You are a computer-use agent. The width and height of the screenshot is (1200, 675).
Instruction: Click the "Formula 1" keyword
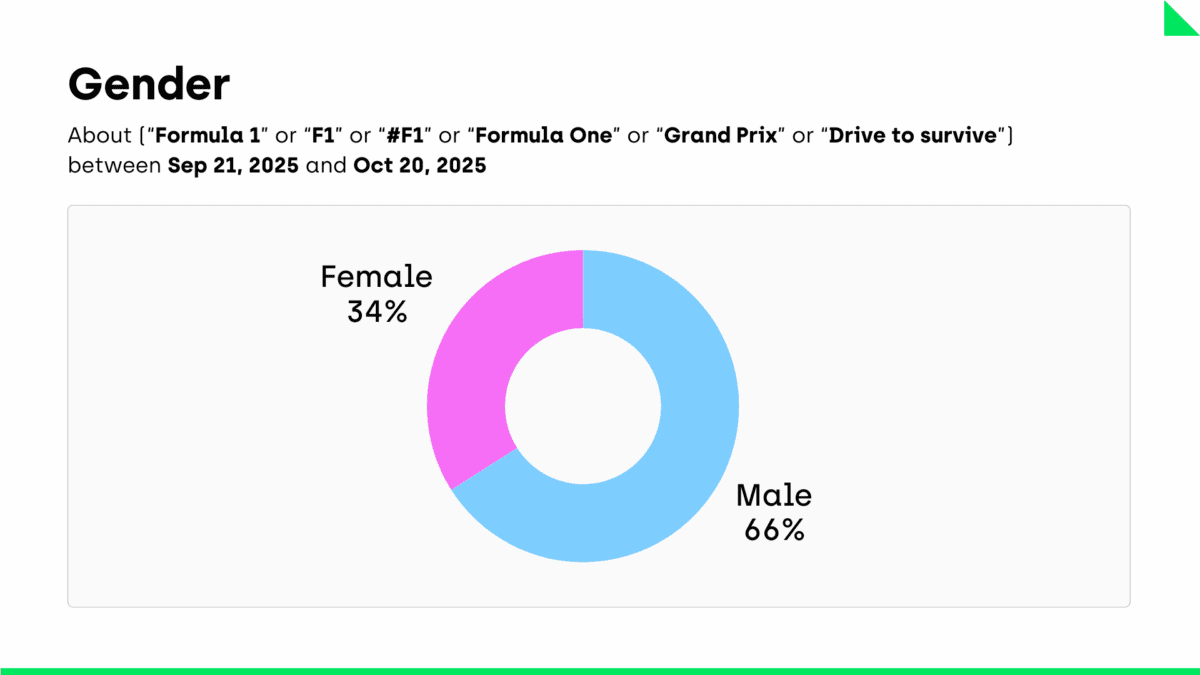click(x=206, y=136)
